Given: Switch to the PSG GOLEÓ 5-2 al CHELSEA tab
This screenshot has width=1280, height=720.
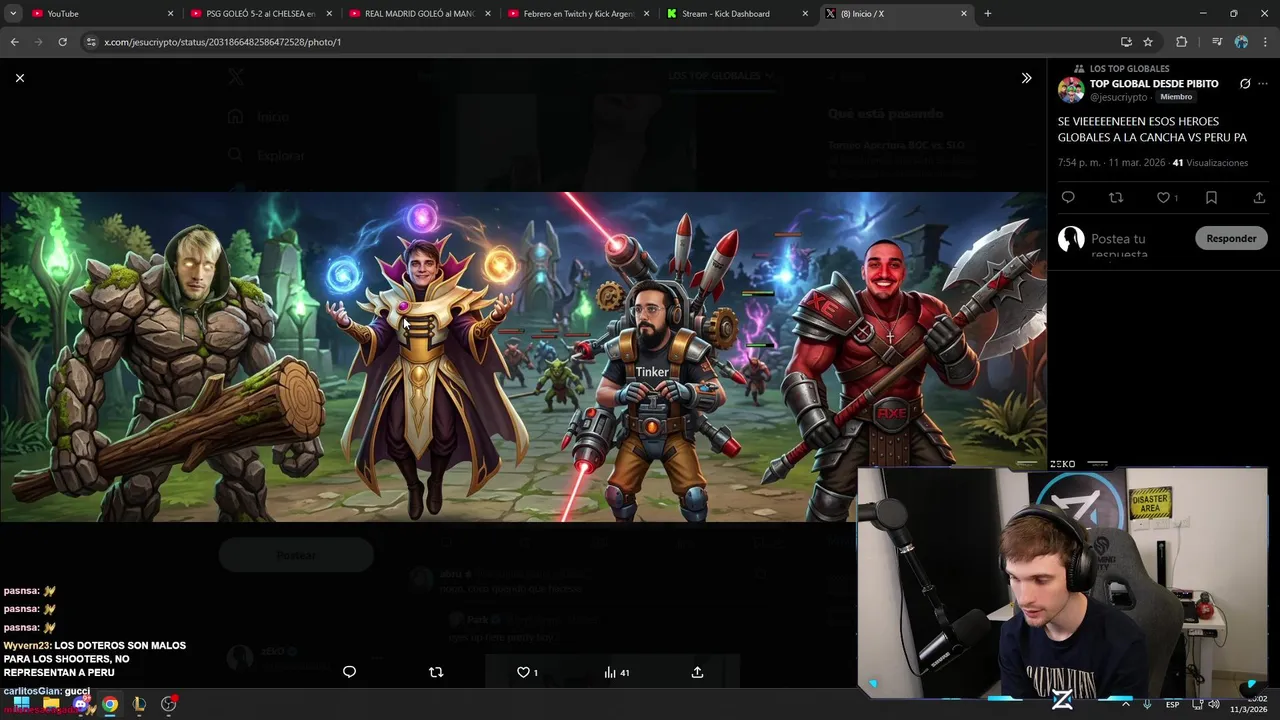Looking at the screenshot, I should click(x=260, y=14).
